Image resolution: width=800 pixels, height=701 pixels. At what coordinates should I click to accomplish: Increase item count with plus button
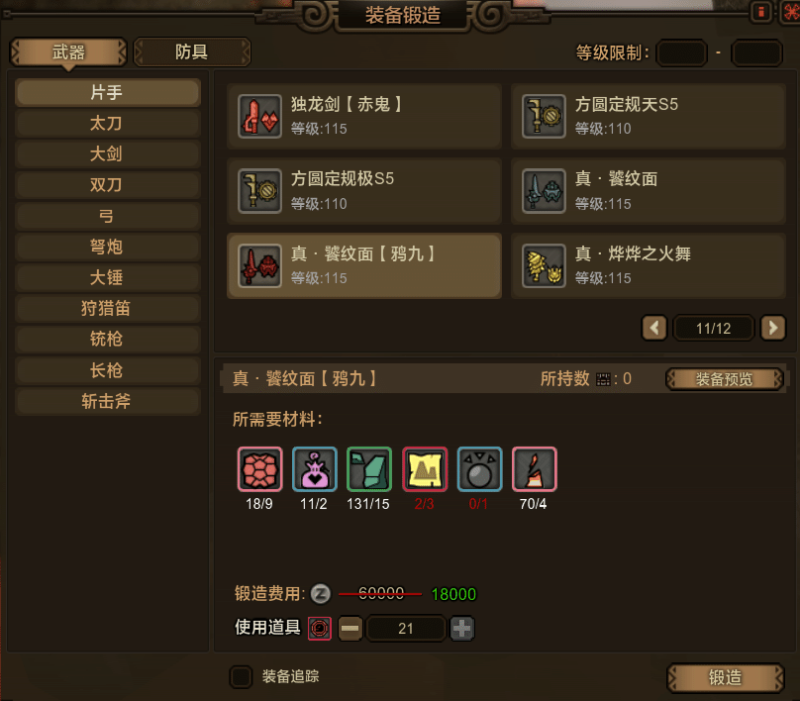tap(462, 628)
